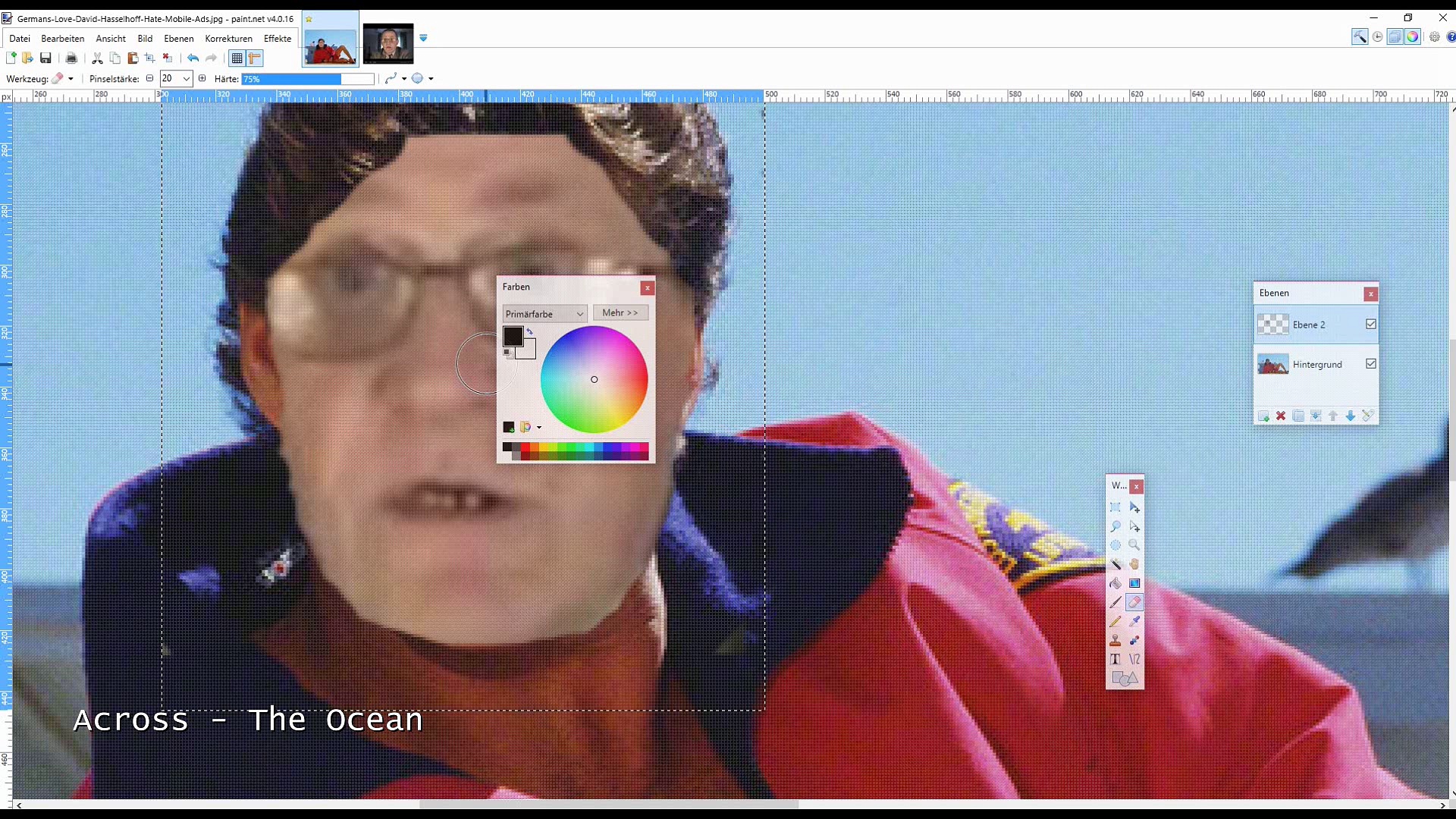Open the Effekte menu

coord(277,39)
